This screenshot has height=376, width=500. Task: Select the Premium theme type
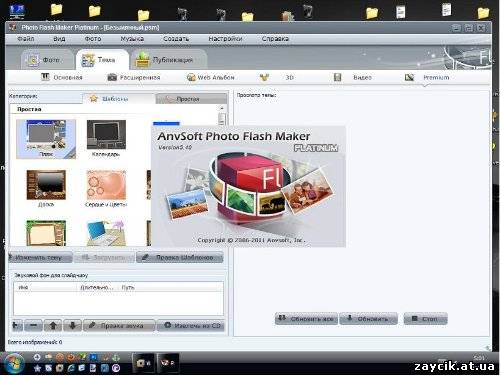[427, 77]
